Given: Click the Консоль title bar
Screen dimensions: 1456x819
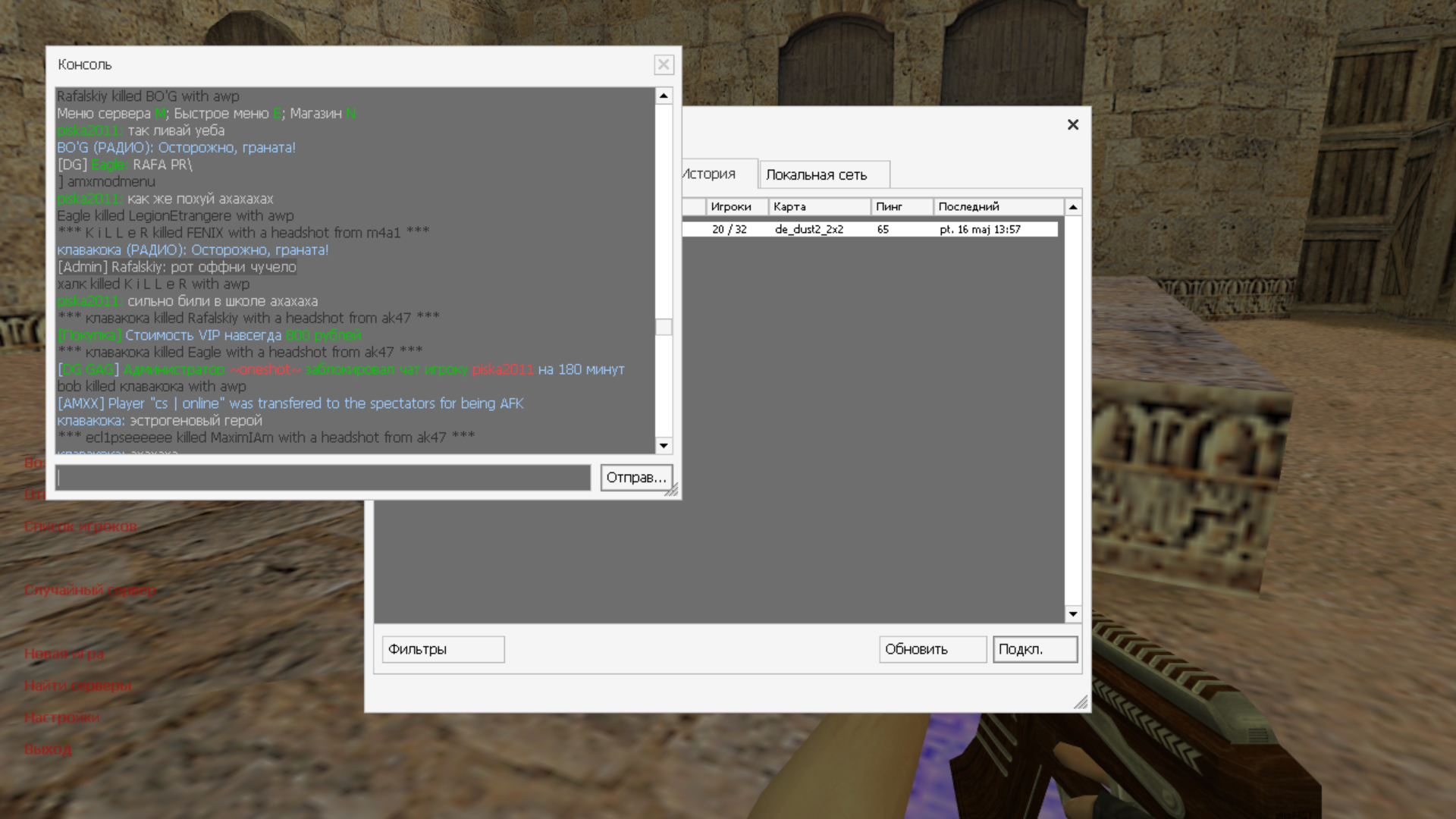Looking at the screenshot, I should (349, 64).
